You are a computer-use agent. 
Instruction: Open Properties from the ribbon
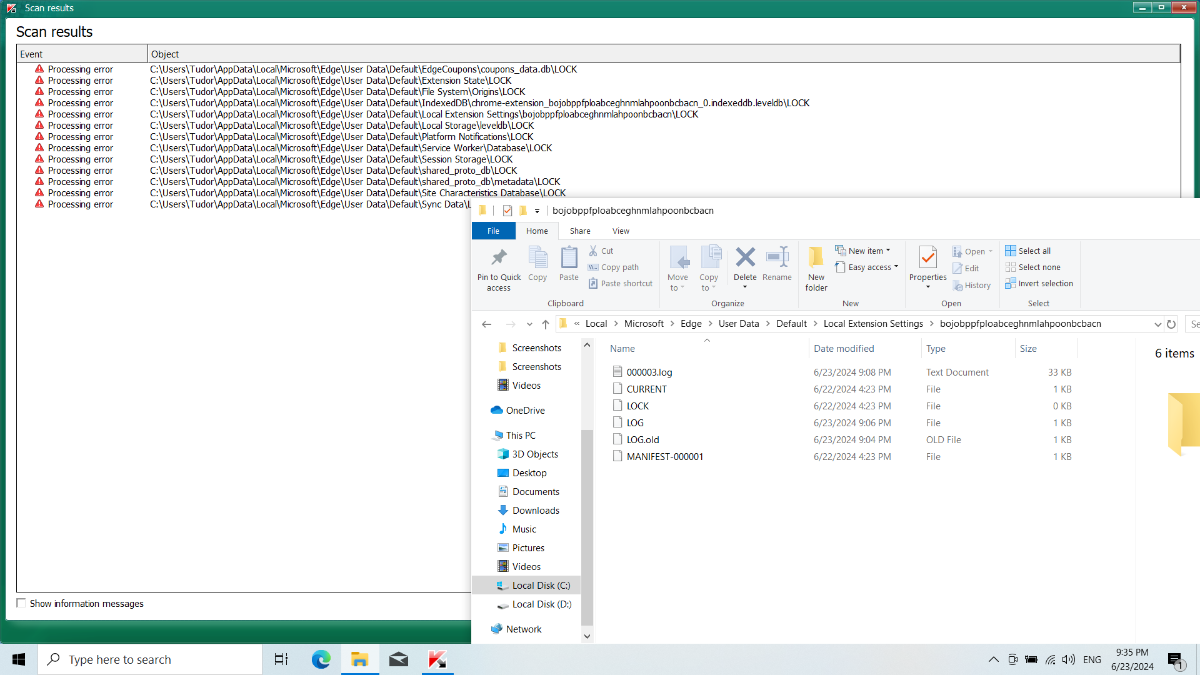927,259
